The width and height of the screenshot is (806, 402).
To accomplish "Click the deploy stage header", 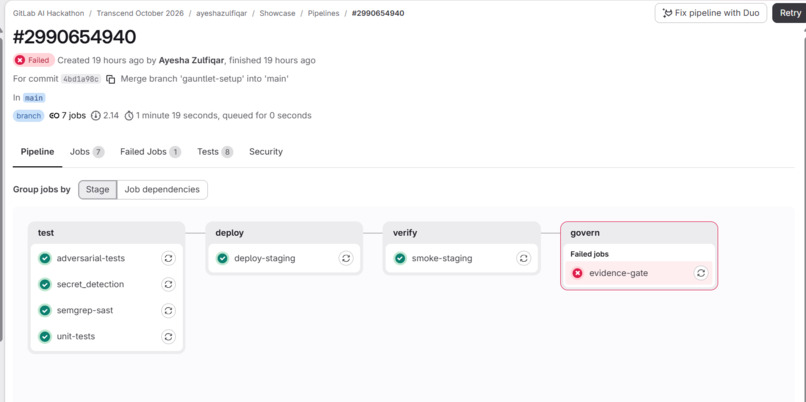I will click(284, 233).
